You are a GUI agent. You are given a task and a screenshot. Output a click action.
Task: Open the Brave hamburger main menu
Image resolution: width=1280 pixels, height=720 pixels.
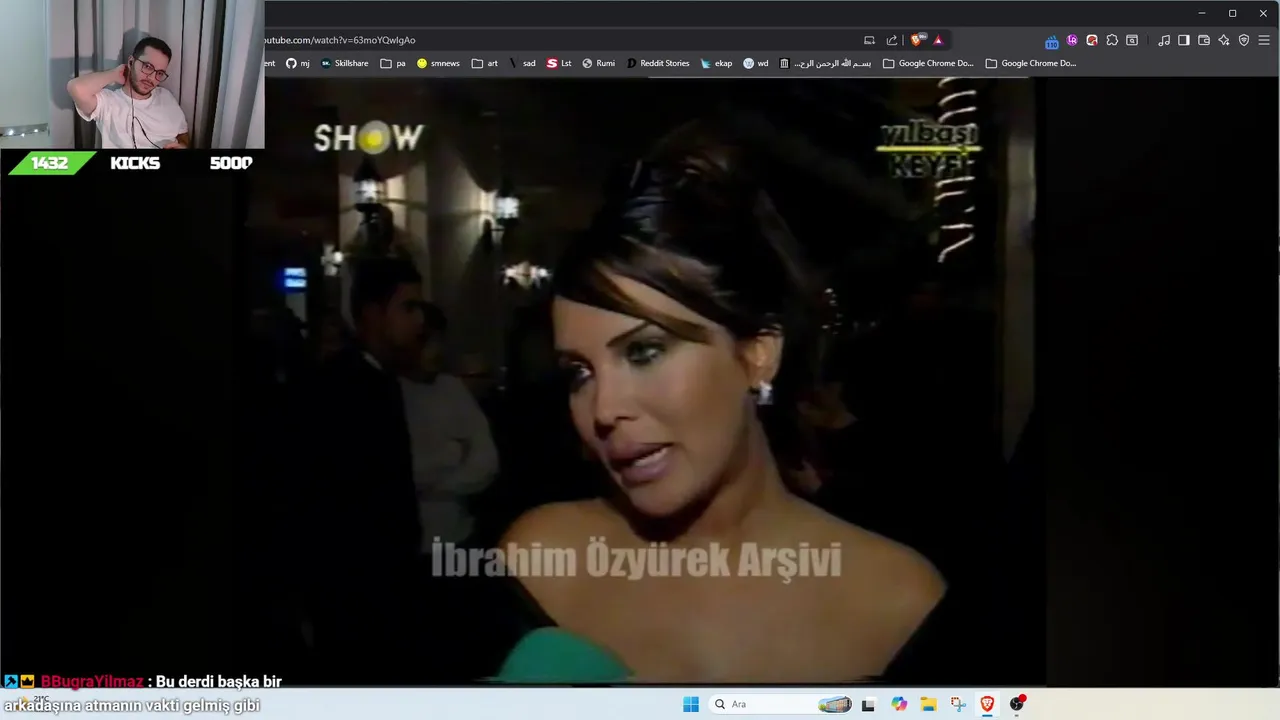(x=1264, y=40)
